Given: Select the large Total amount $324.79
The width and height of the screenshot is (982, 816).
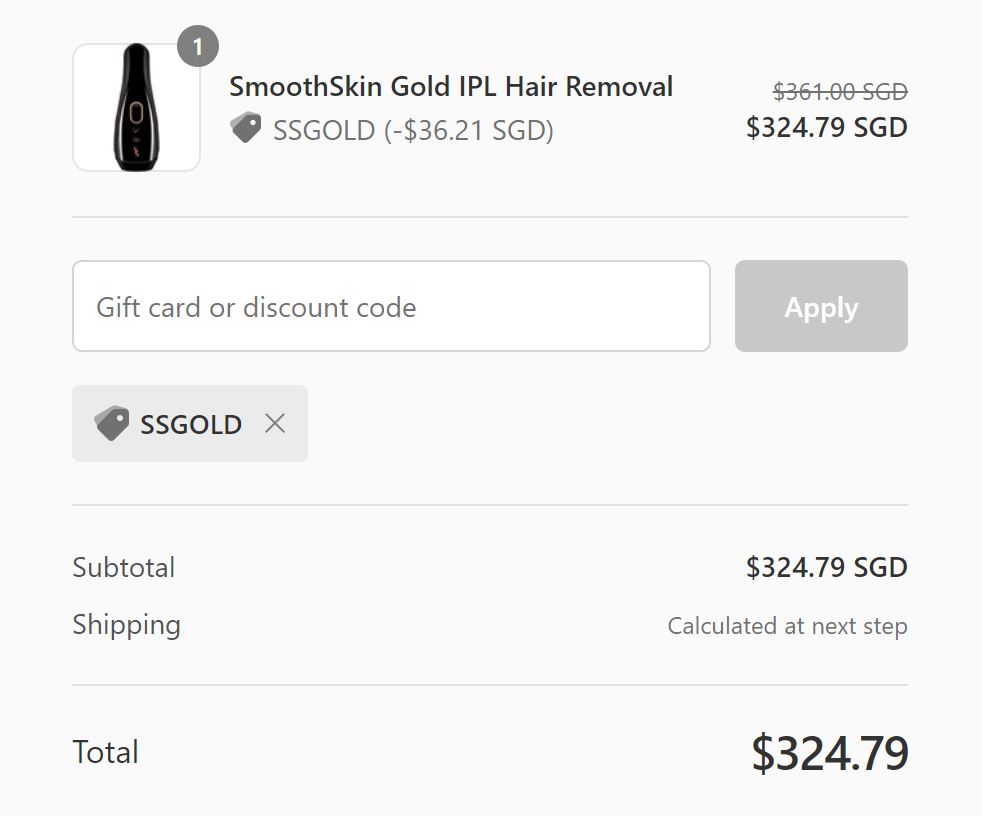Looking at the screenshot, I should tap(830, 753).
